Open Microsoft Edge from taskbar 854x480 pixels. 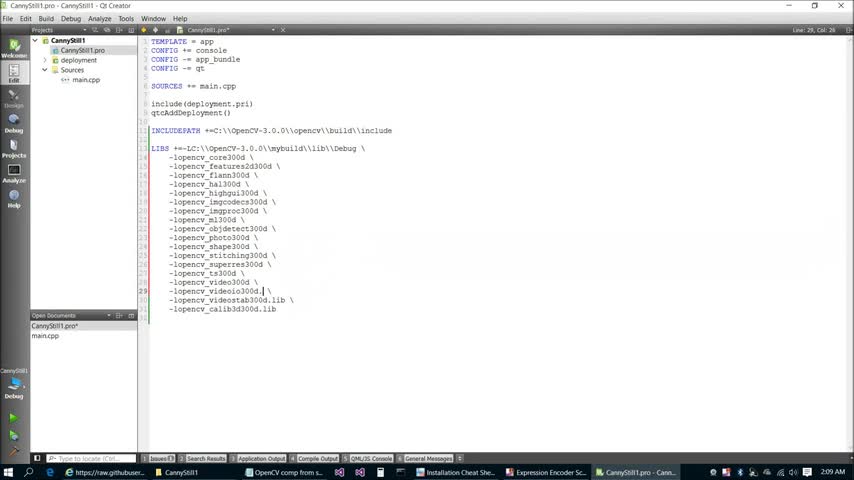pos(50,472)
